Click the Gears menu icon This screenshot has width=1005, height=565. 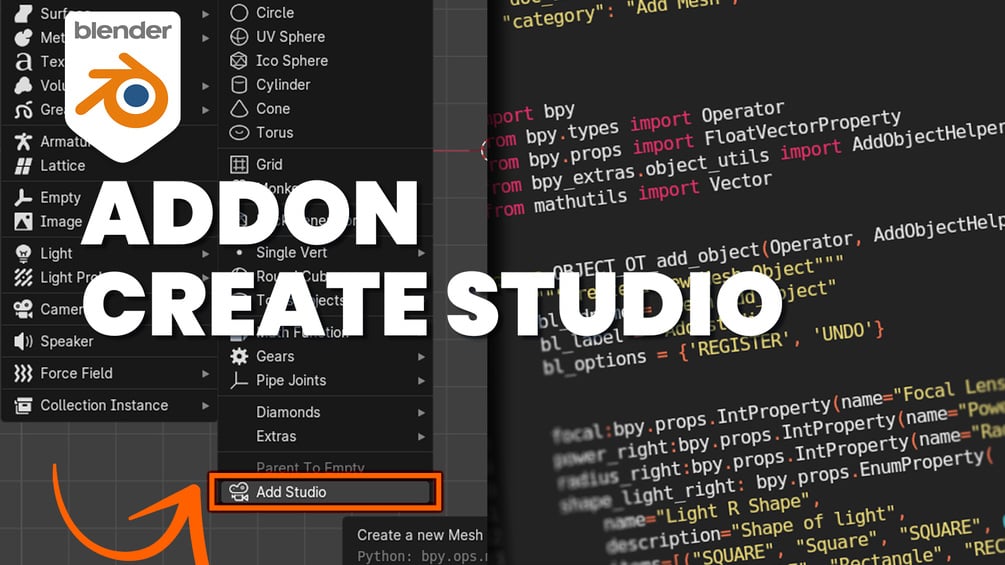(x=239, y=356)
